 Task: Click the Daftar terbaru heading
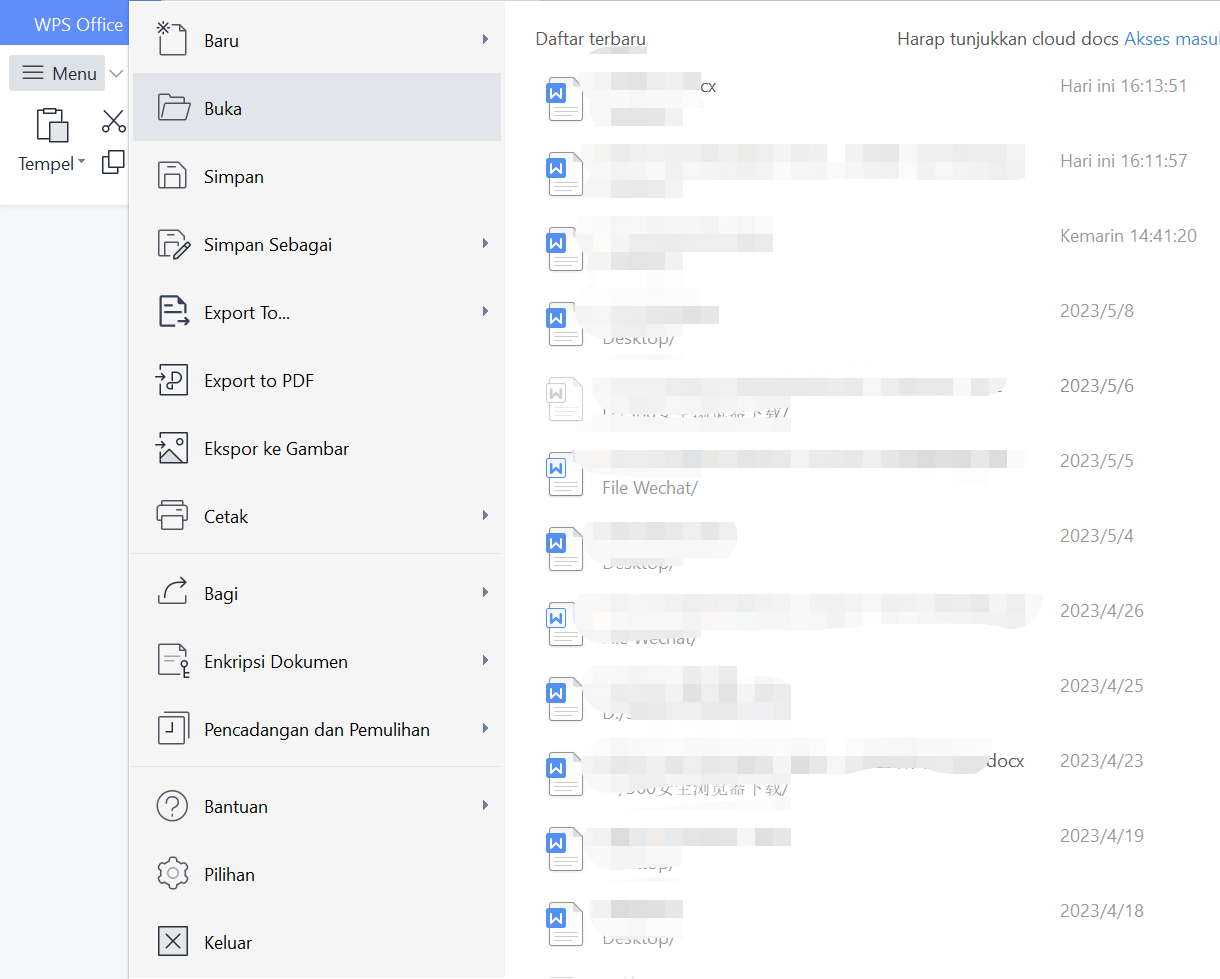591,39
